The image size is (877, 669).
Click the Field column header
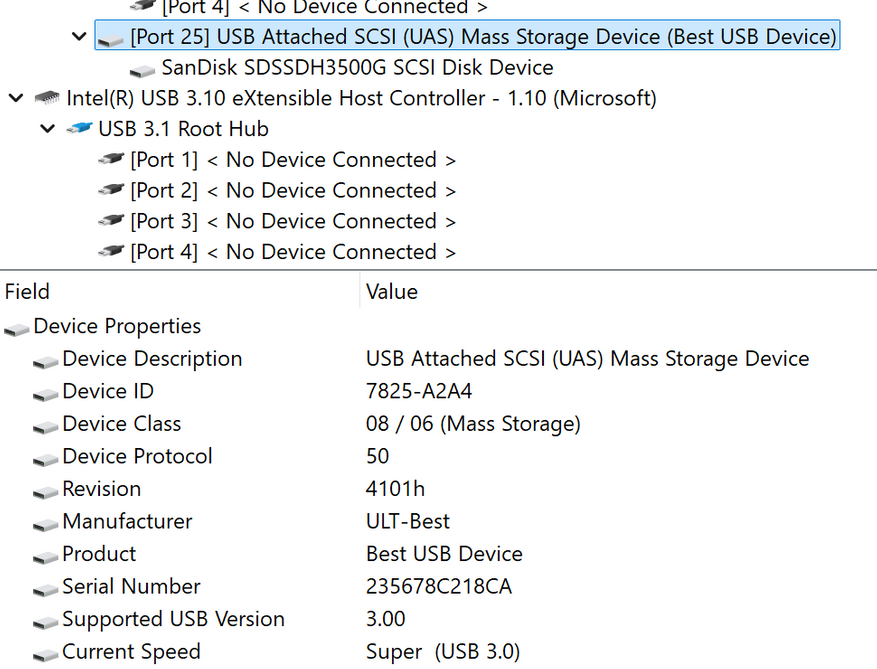click(x=28, y=292)
